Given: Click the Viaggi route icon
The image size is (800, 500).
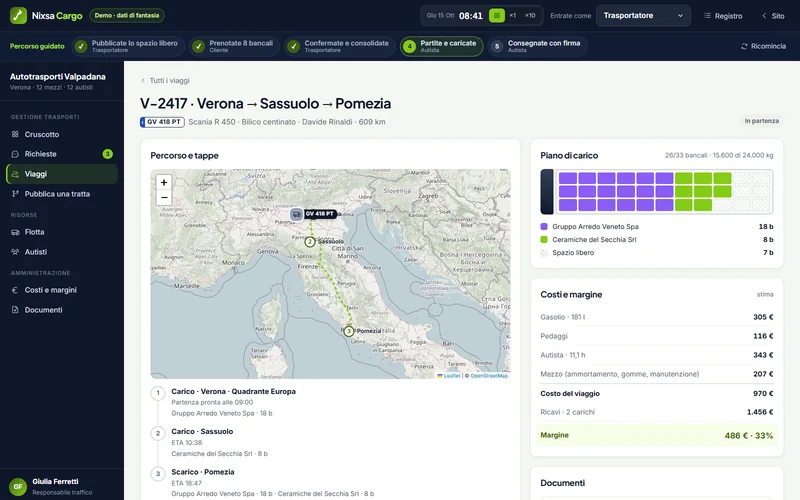Looking at the screenshot, I should [15, 174].
